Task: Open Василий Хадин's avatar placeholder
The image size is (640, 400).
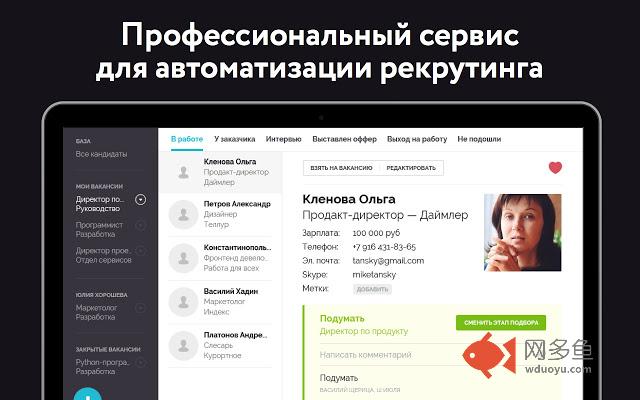Action: (184, 301)
